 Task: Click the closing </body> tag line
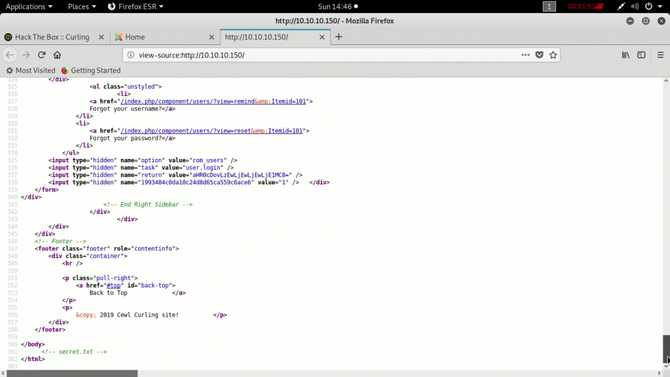tap(33, 345)
